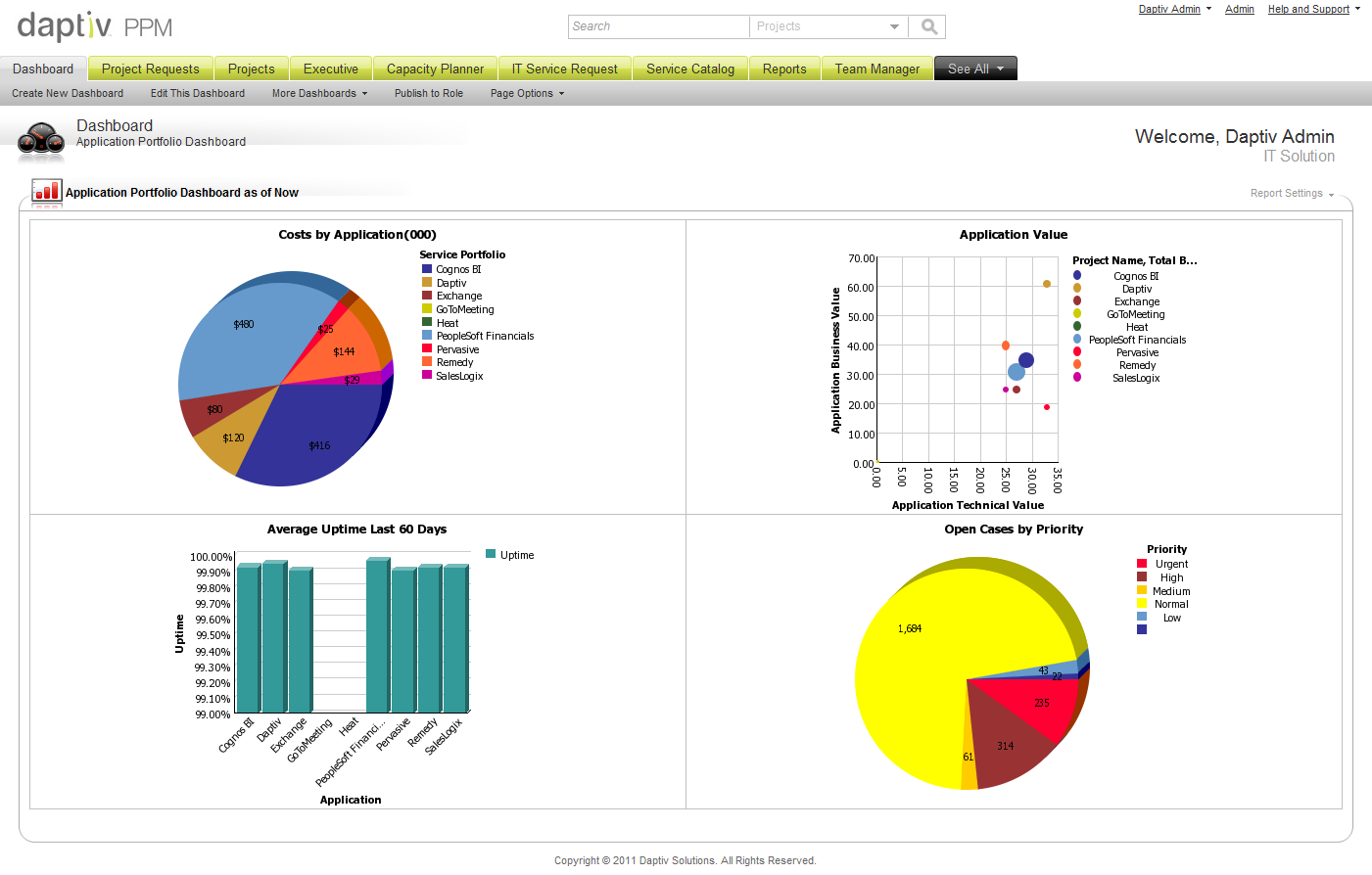Viewport: 1372px width, 875px height.
Task: Open the Admin link
Action: 1240,9
